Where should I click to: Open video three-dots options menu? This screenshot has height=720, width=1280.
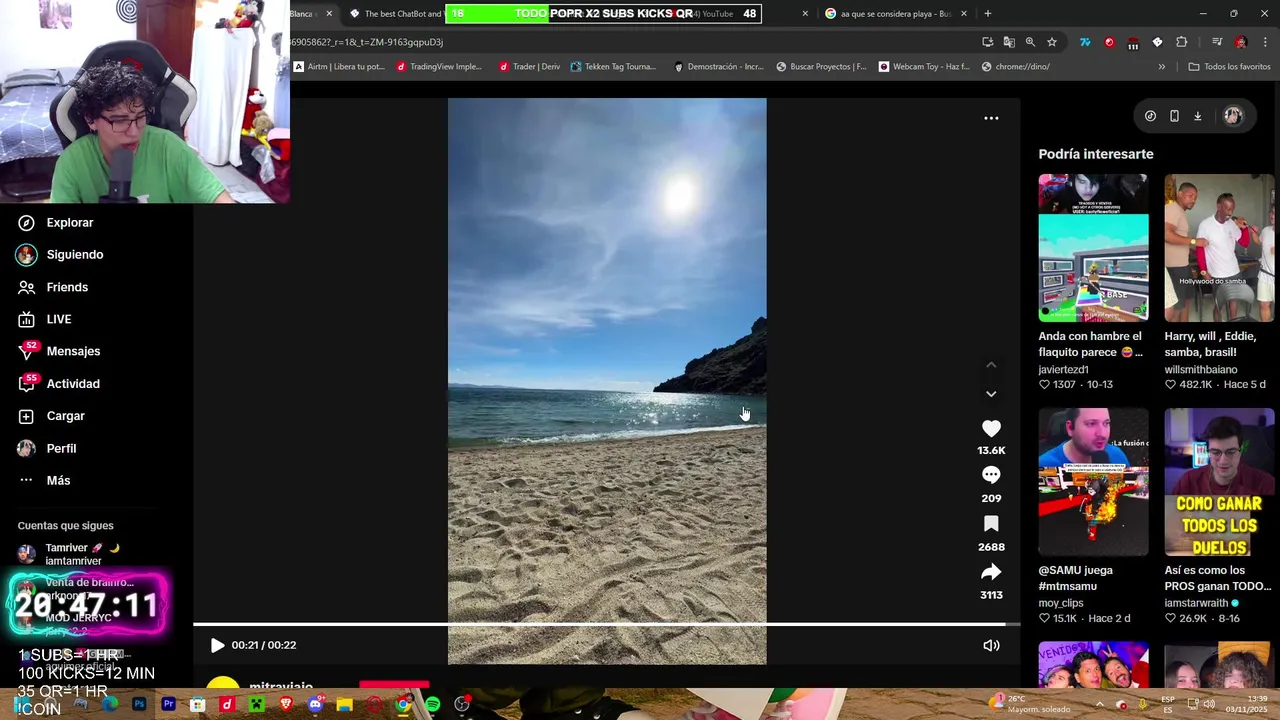991,118
